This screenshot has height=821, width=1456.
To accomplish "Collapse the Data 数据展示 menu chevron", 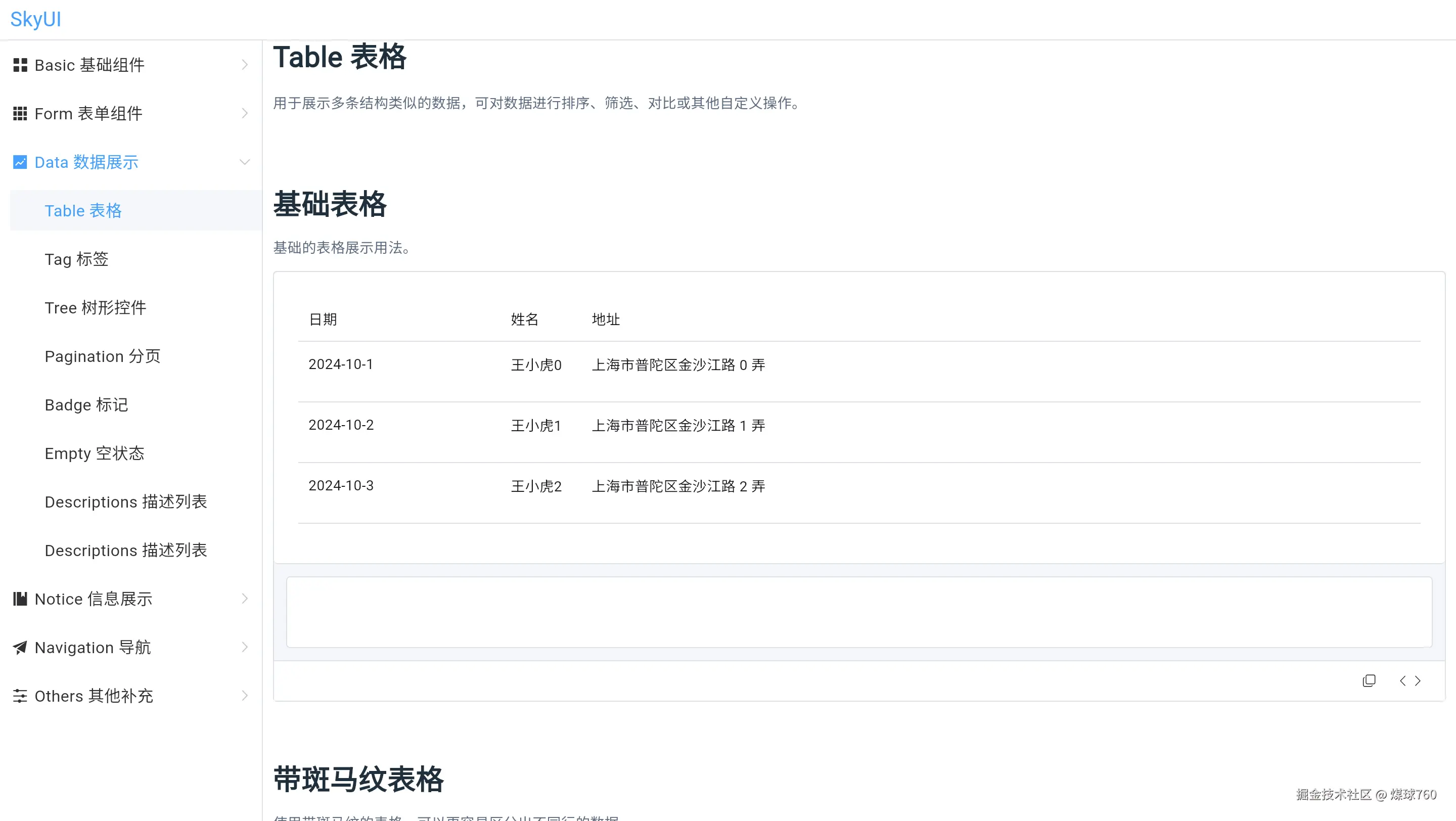I will [x=244, y=162].
